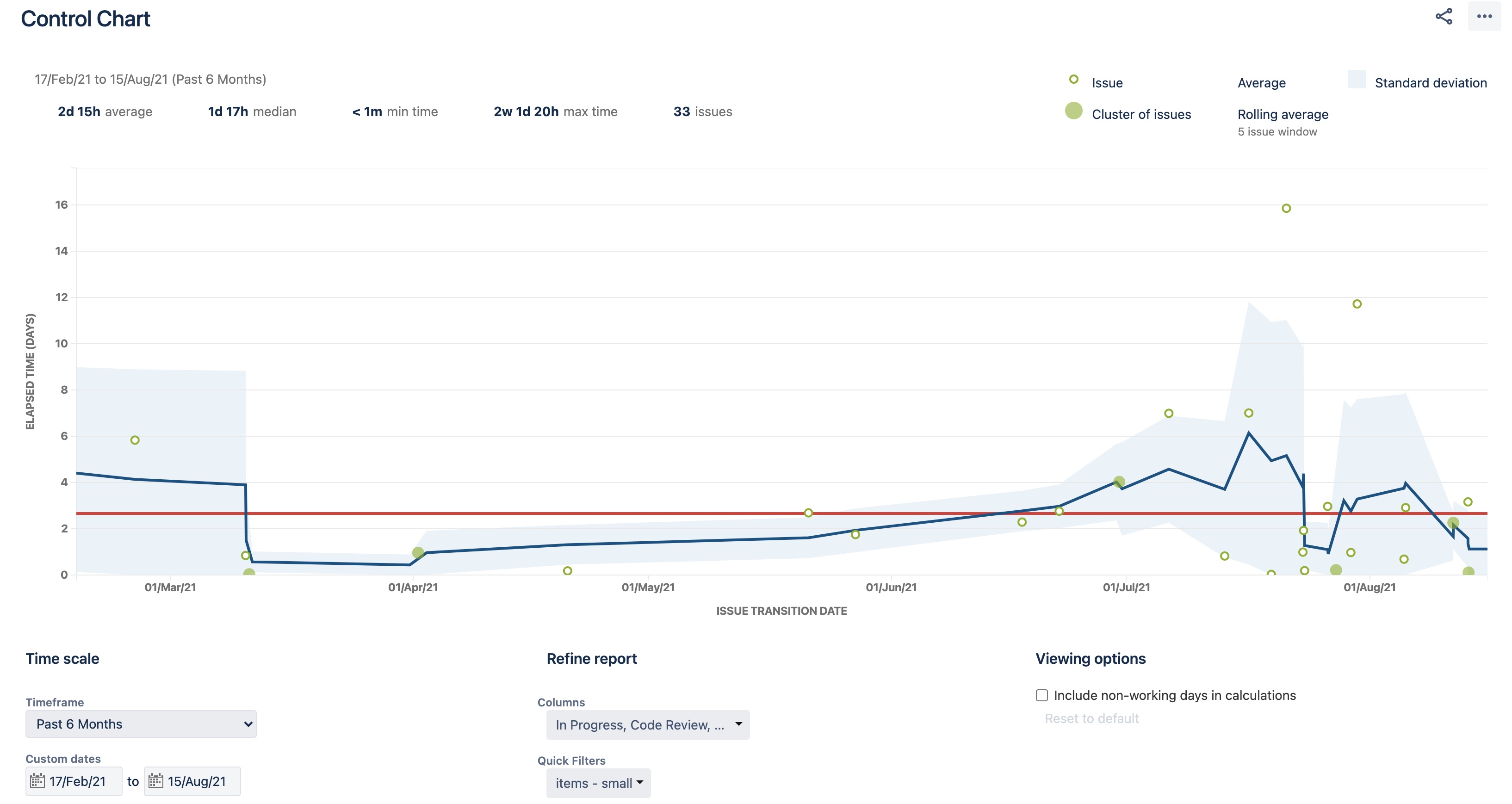Open the Timeframe Past 6 Months dropdown
This screenshot has width=1512, height=804.
[141, 724]
